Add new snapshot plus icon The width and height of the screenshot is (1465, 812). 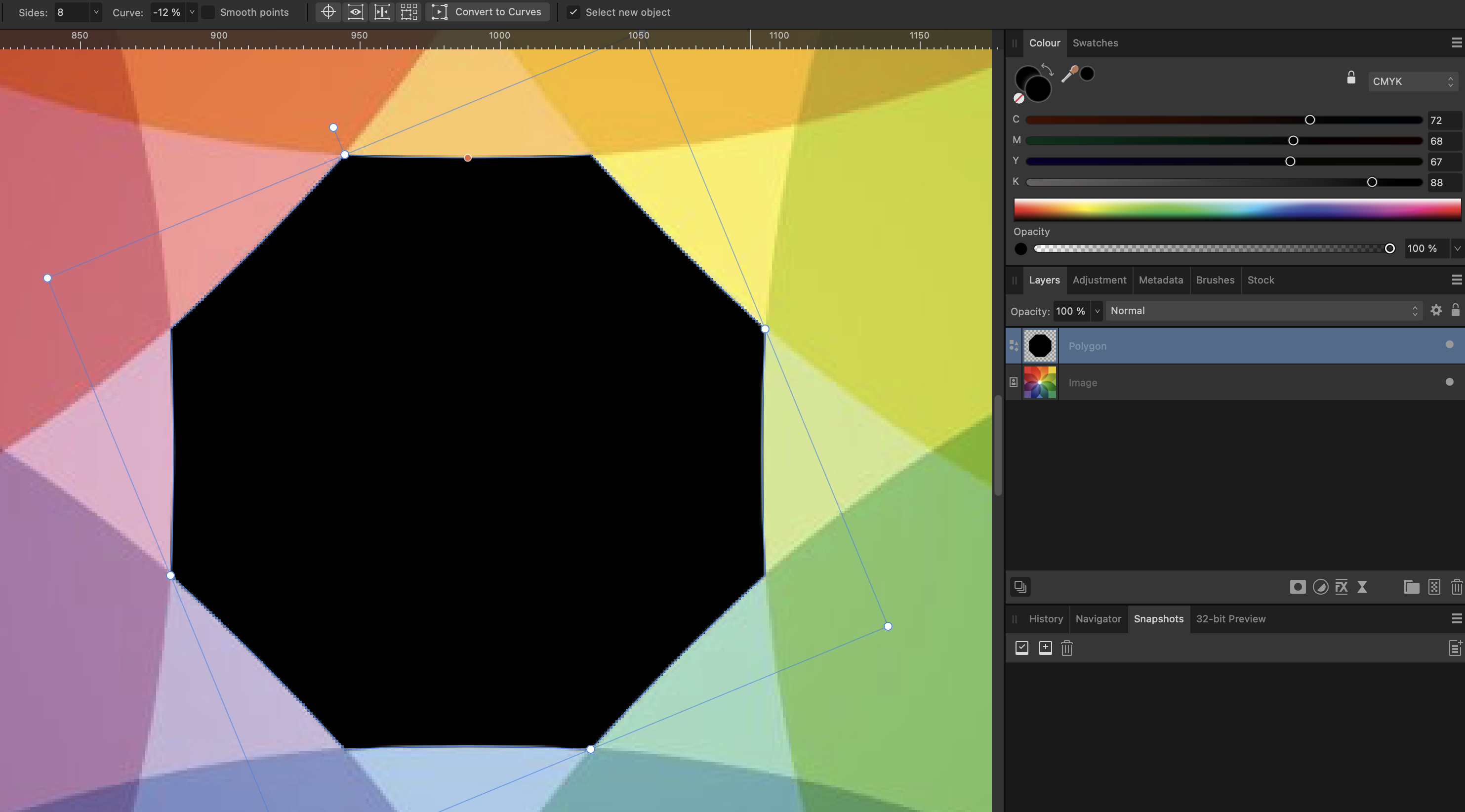pos(1045,648)
